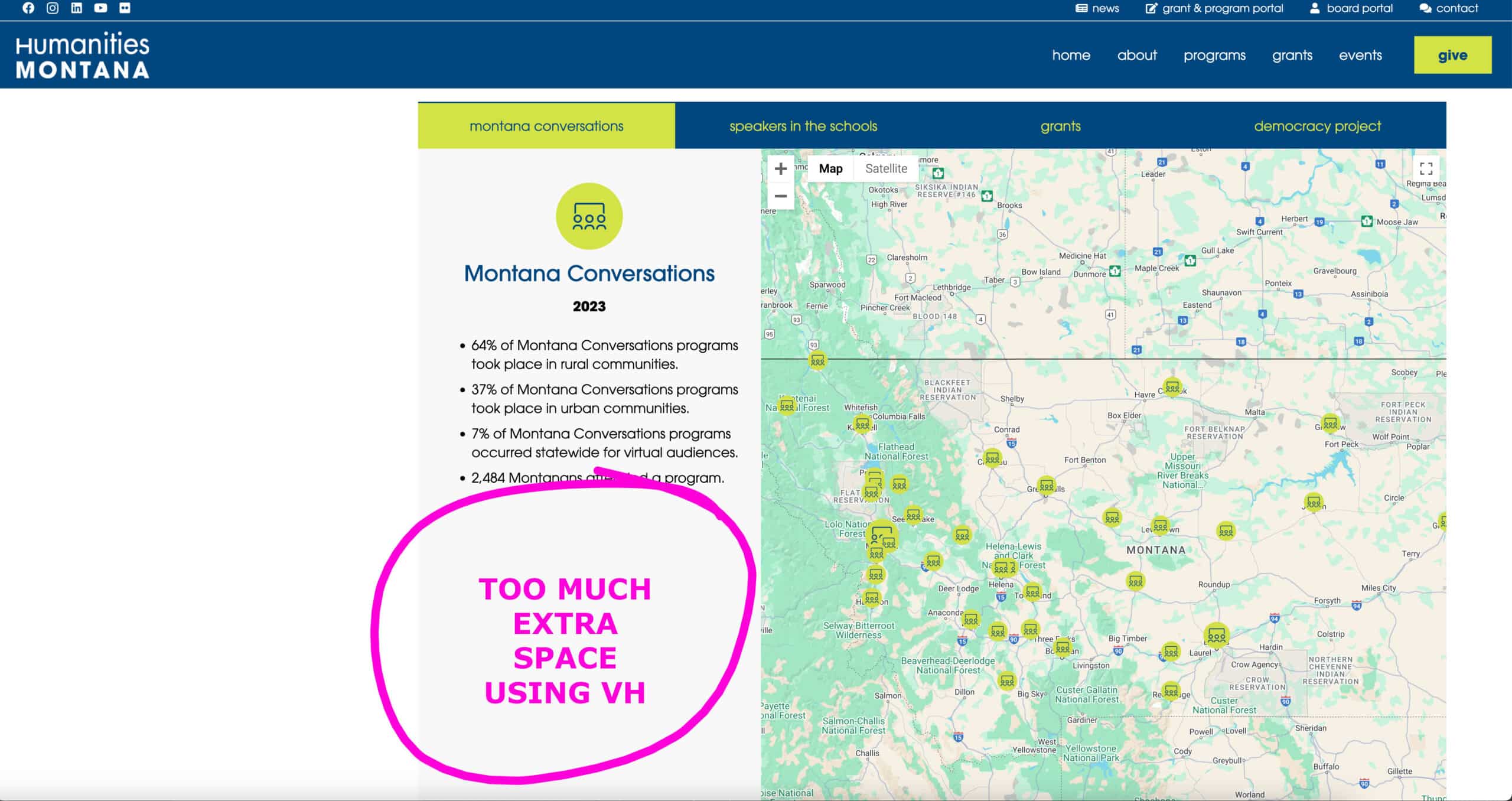Click the conversation marker at Lewistown
The width and height of the screenshot is (1512, 801).
tap(1160, 525)
